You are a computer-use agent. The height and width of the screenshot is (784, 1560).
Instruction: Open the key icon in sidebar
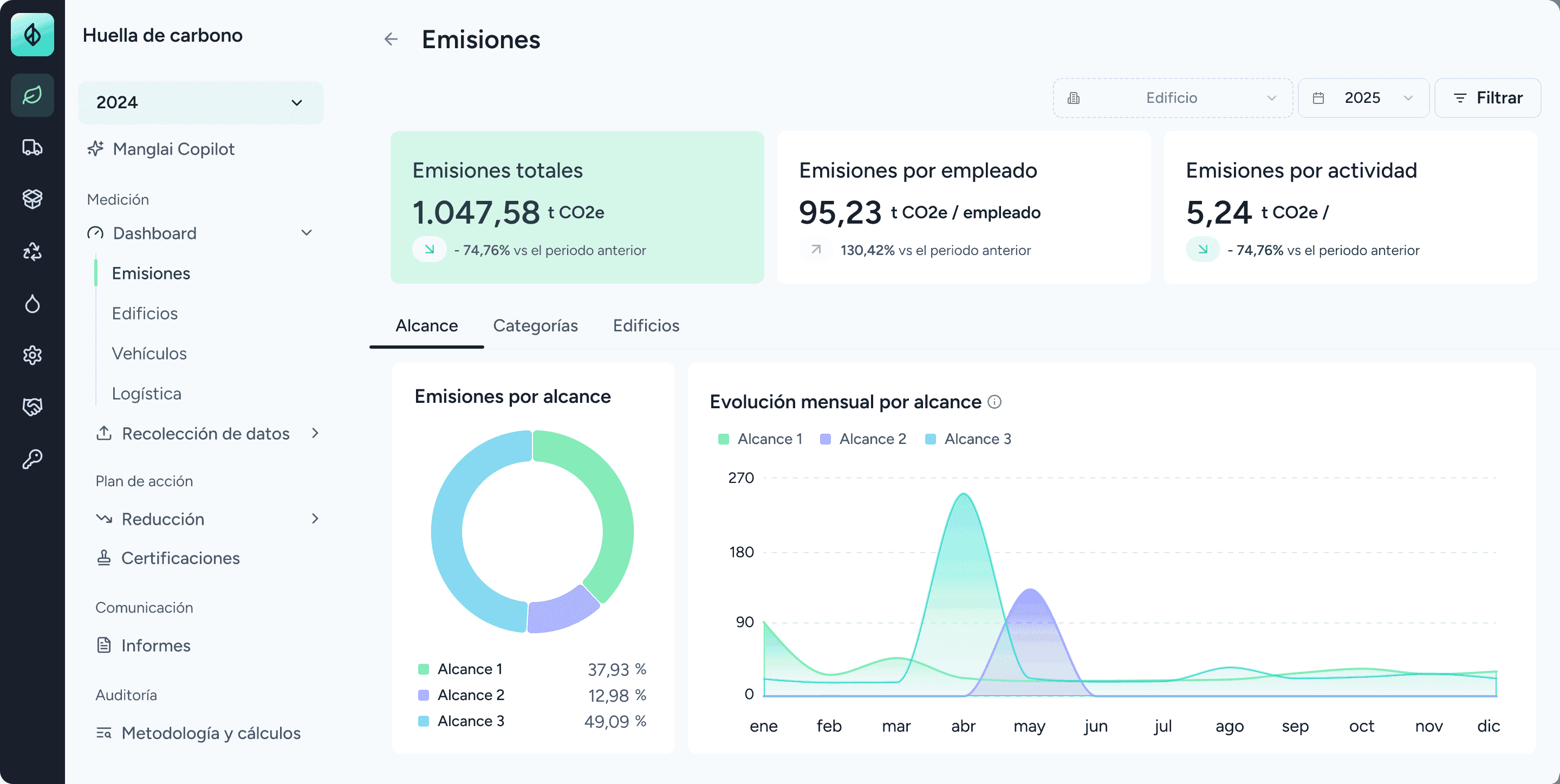pos(32,459)
